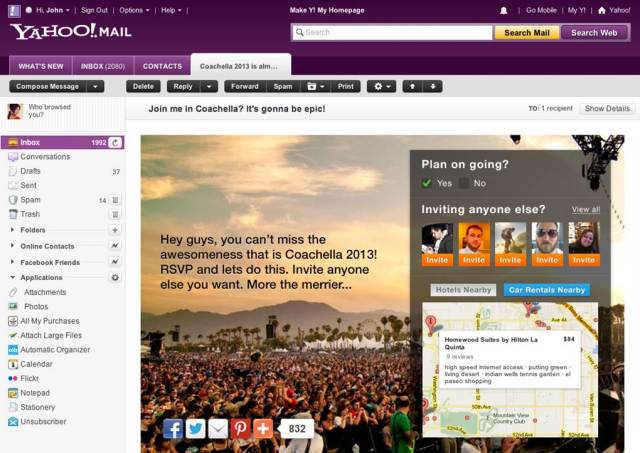Select the Coachella 2013 email tab
This screenshot has width=640, height=453.
point(241,65)
